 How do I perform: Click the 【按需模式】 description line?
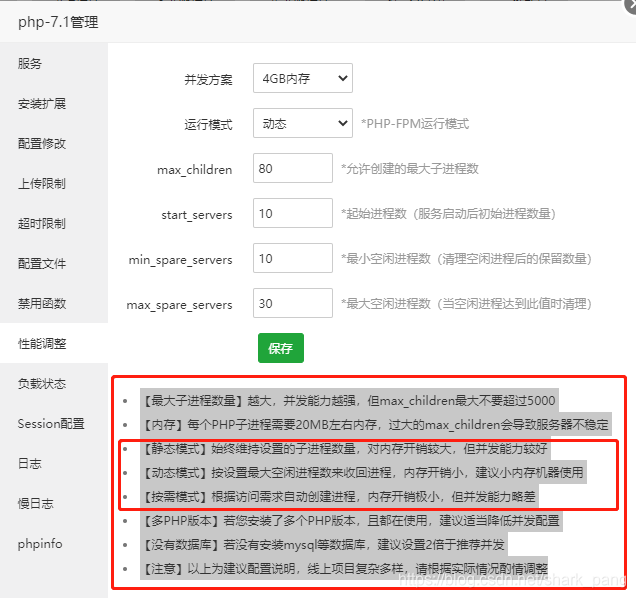coord(339,496)
